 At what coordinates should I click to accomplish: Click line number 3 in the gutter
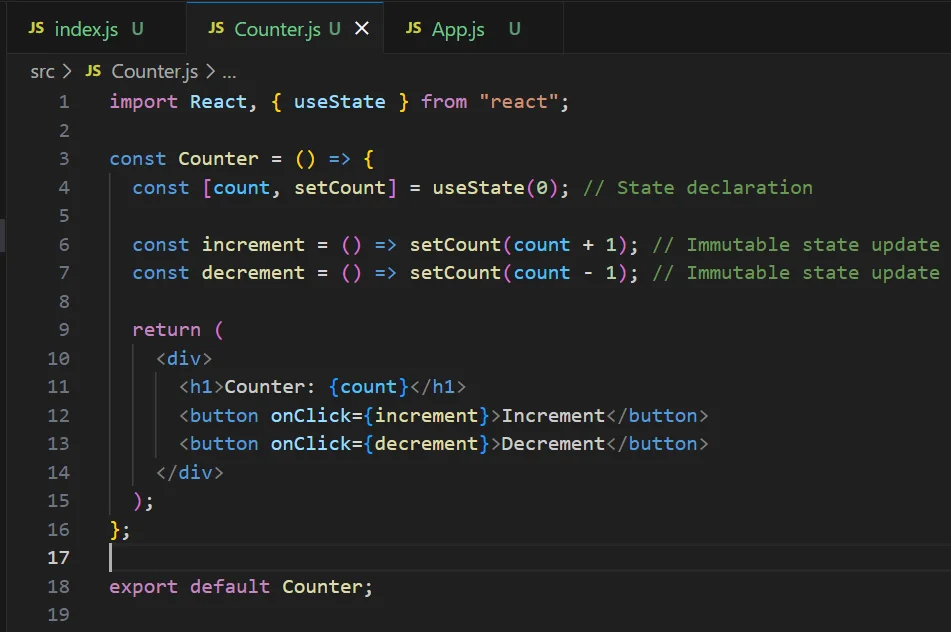pyautogui.click(x=64, y=159)
